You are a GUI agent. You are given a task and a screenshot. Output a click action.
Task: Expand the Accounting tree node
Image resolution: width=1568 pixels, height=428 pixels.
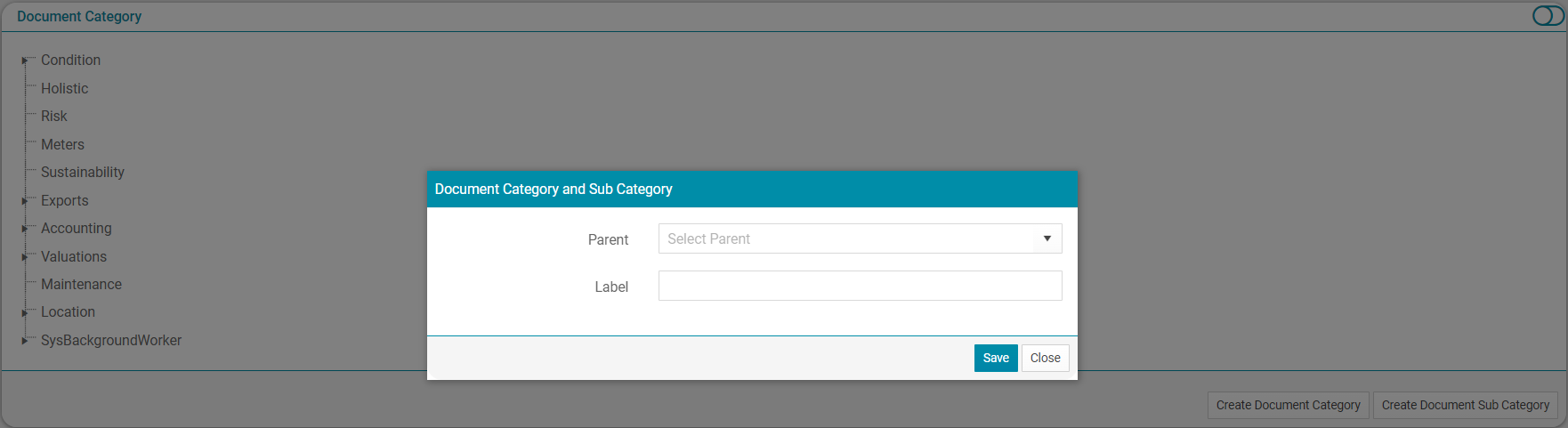[x=25, y=229]
